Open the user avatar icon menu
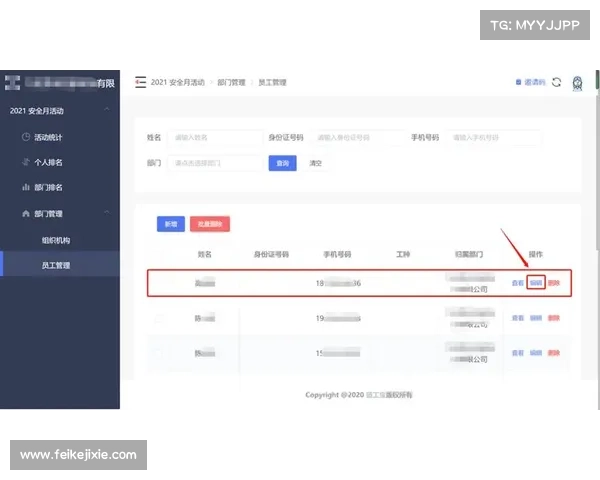Viewport: 600px width, 480px height. pos(578,83)
